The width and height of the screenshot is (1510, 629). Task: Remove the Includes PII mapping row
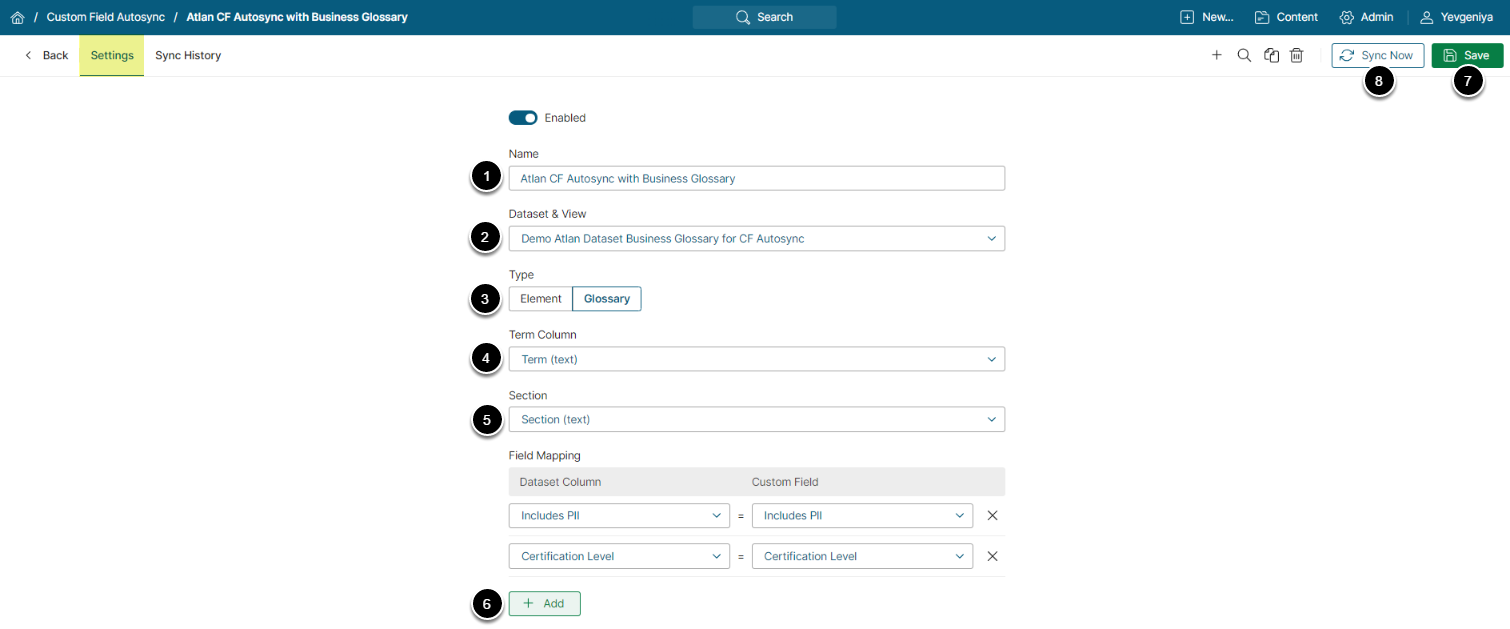tap(992, 516)
